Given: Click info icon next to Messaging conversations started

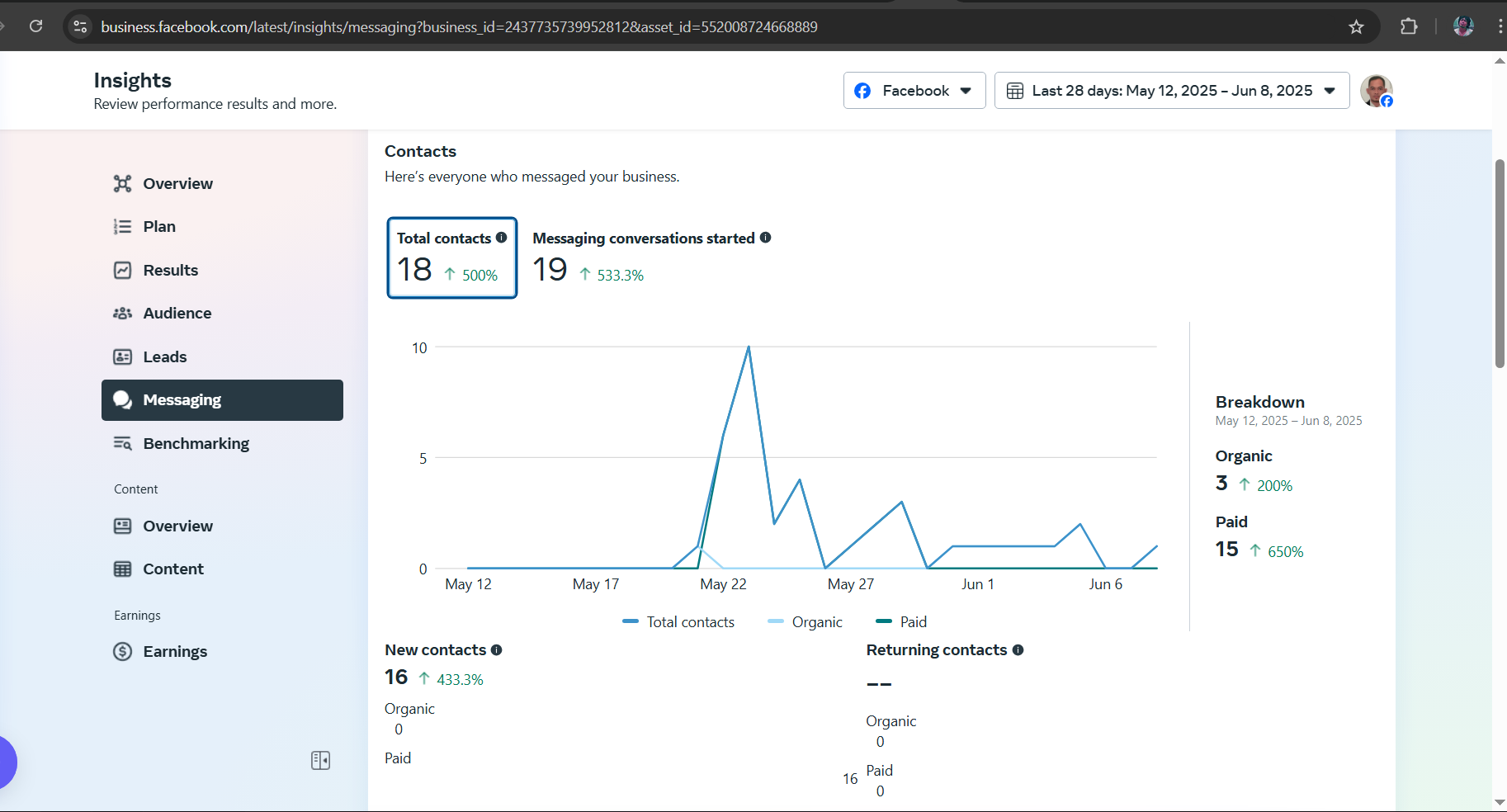Looking at the screenshot, I should pyautogui.click(x=766, y=238).
